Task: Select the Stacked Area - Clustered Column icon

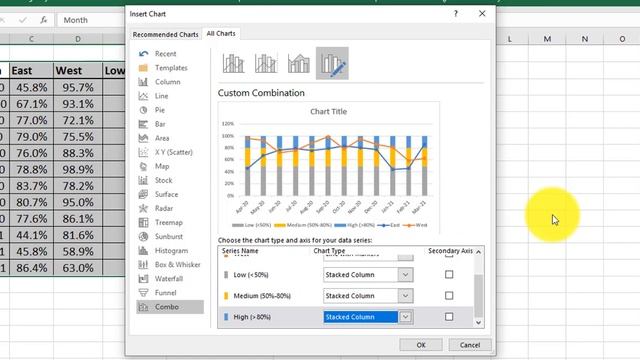Action: tap(299, 63)
